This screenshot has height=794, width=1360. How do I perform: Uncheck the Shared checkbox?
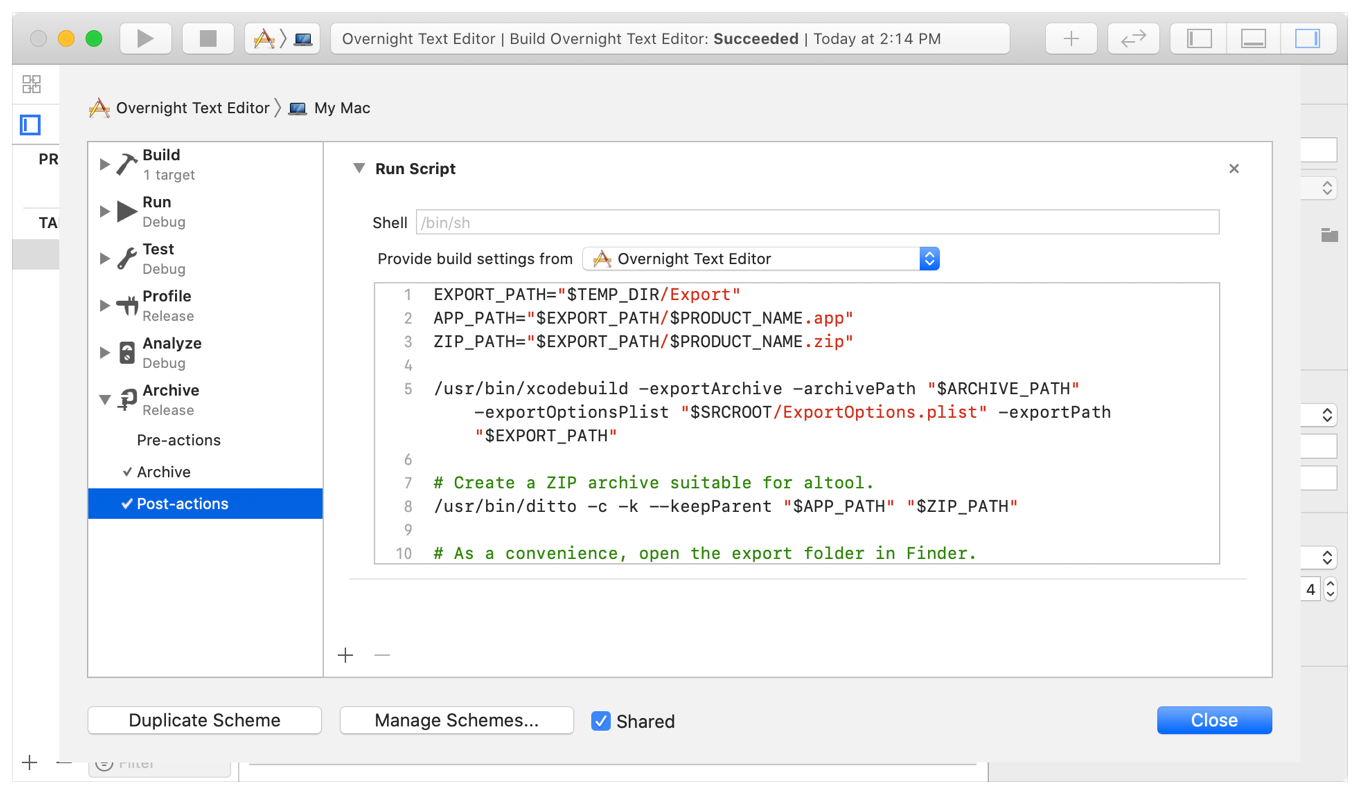(601, 721)
